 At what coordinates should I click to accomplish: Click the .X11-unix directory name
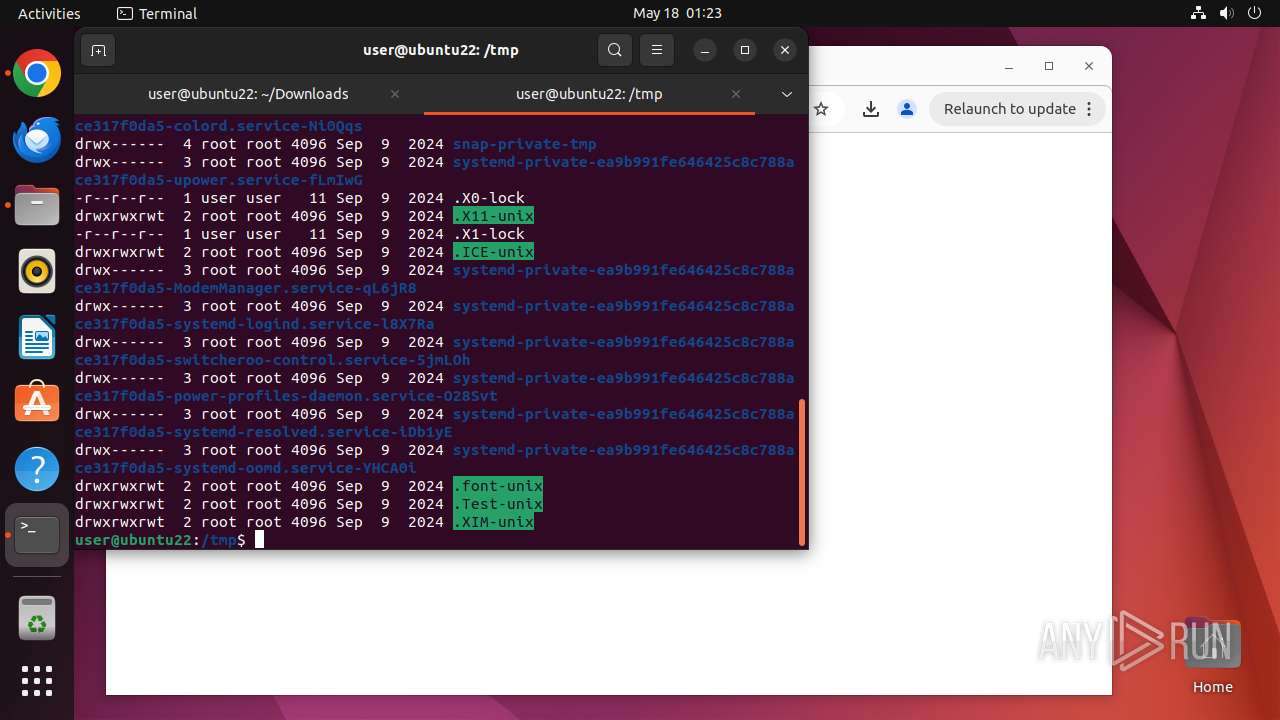point(493,216)
